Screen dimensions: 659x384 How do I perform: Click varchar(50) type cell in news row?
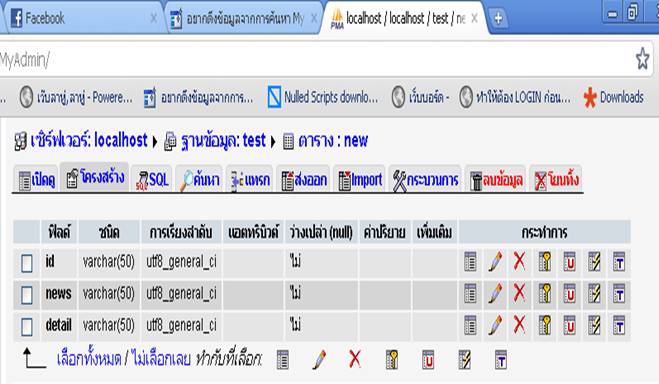pos(108,294)
